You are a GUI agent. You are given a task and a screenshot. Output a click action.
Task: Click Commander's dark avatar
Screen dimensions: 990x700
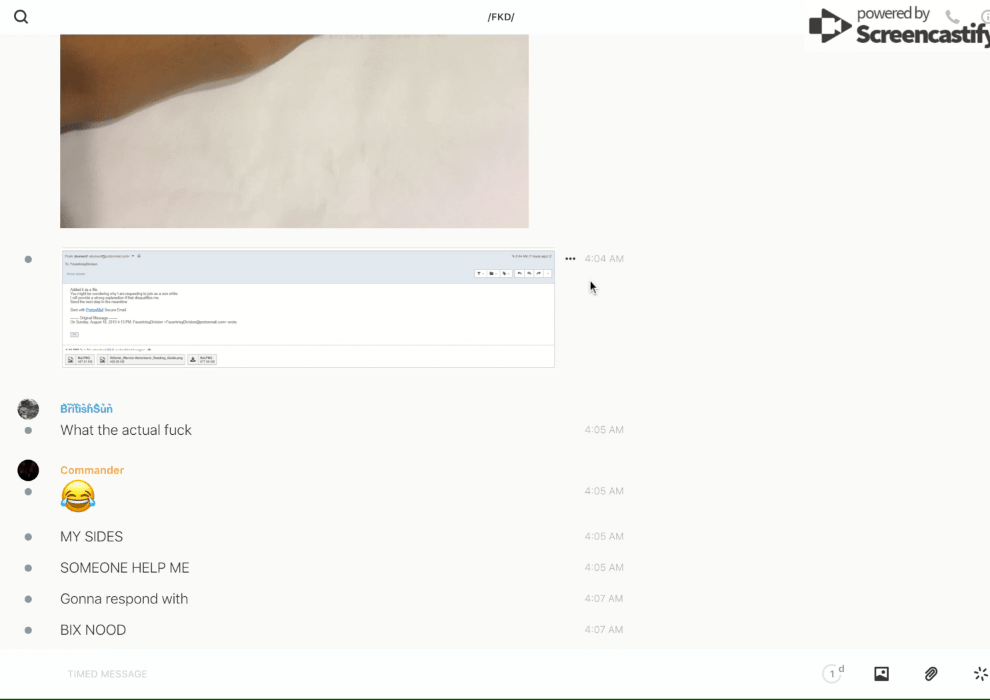28,470
